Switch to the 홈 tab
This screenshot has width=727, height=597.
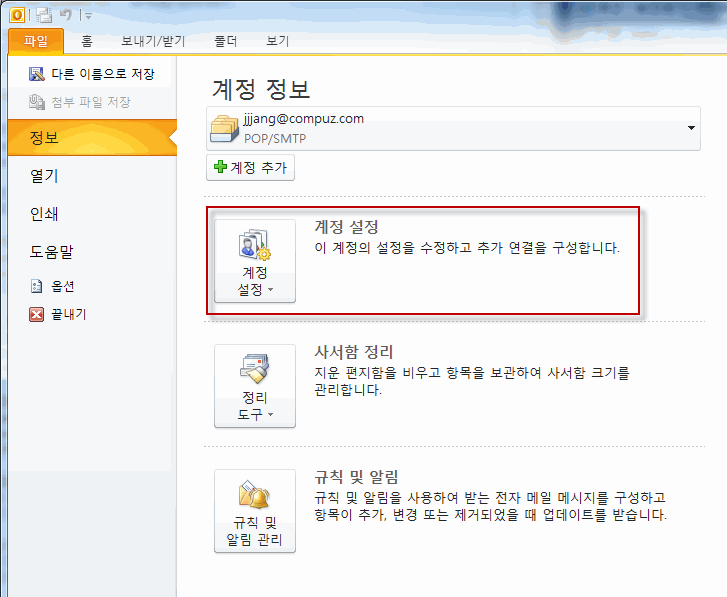click(87, 41)
